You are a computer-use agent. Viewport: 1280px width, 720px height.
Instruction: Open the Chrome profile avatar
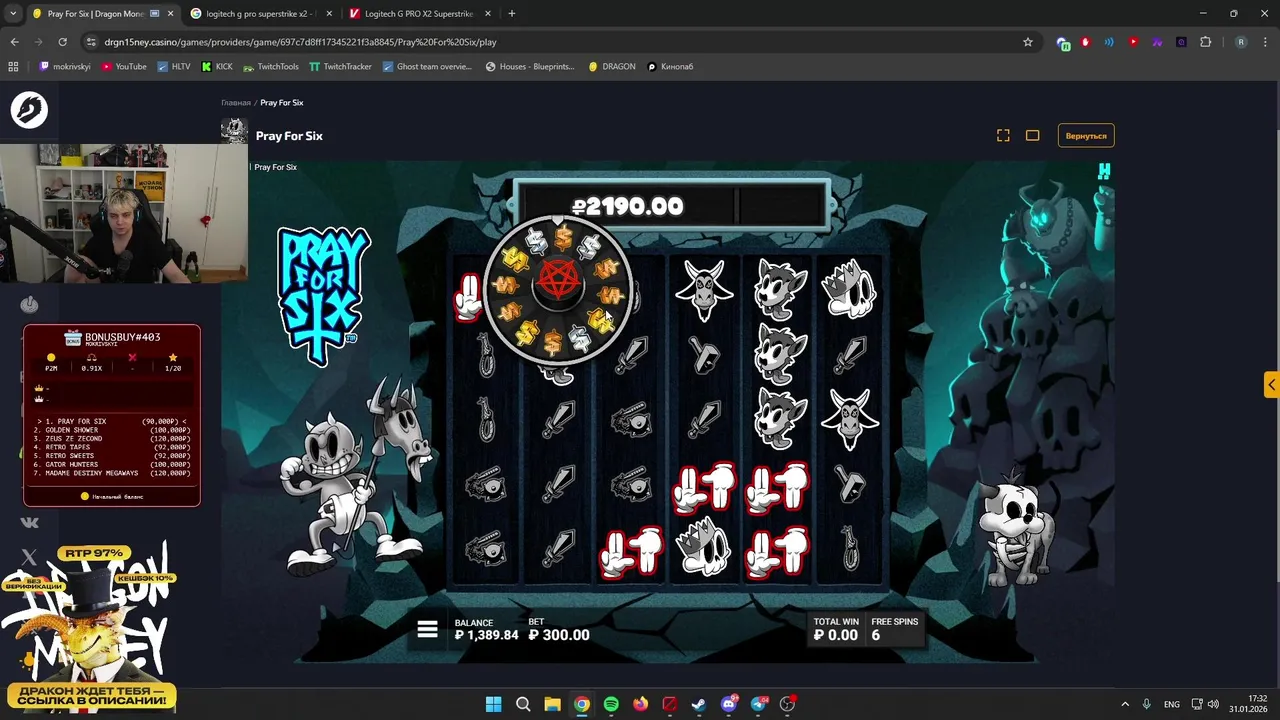tap(1241, 42)
